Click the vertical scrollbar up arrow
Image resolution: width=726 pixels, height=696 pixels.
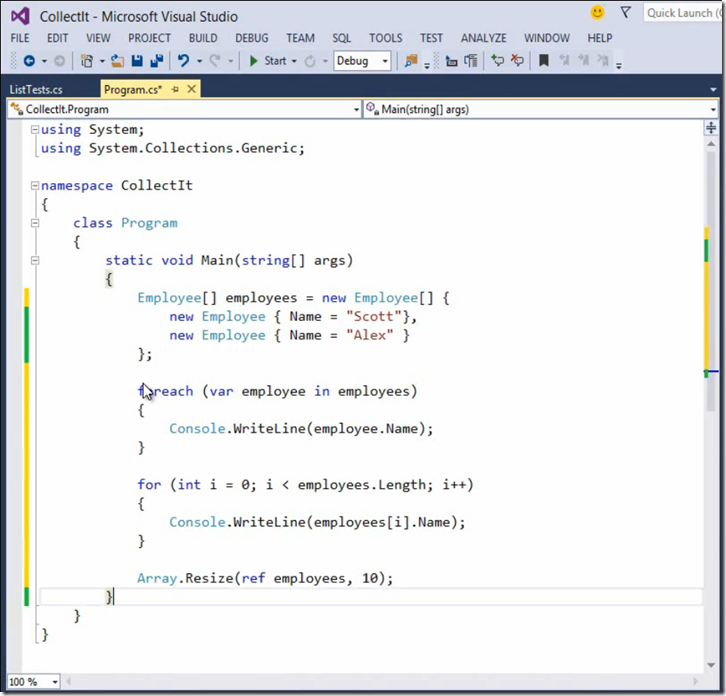point(711,144)
